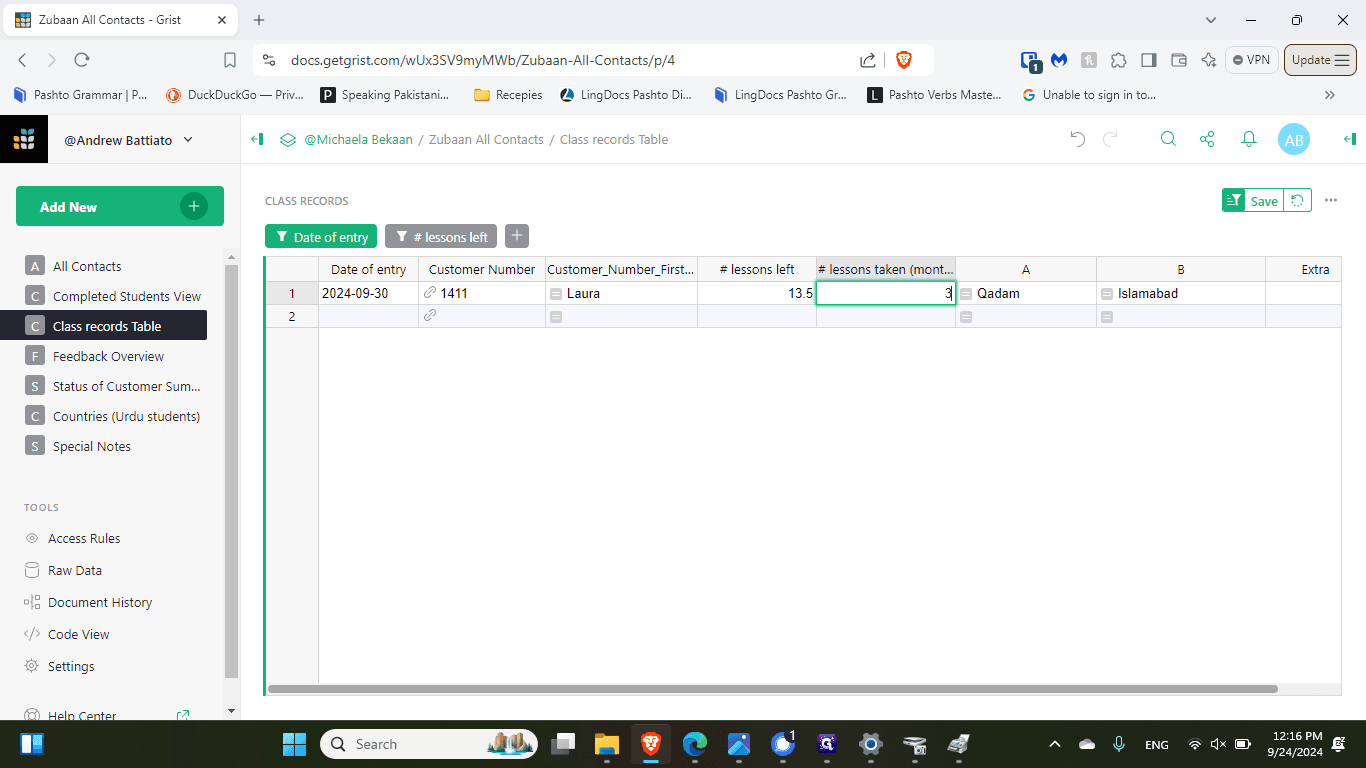The width and height of the screenshot is (1366, 768).
Task: Expand the @Andrew Battiato workspace dropdown
Action: (x=129, y=140)
